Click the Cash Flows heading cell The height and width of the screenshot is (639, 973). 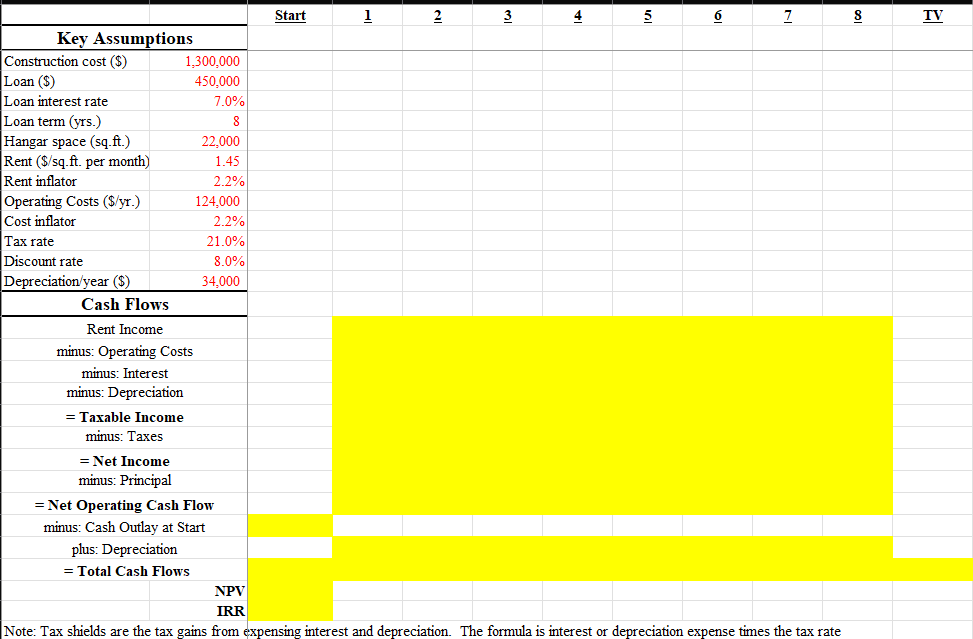124,304
